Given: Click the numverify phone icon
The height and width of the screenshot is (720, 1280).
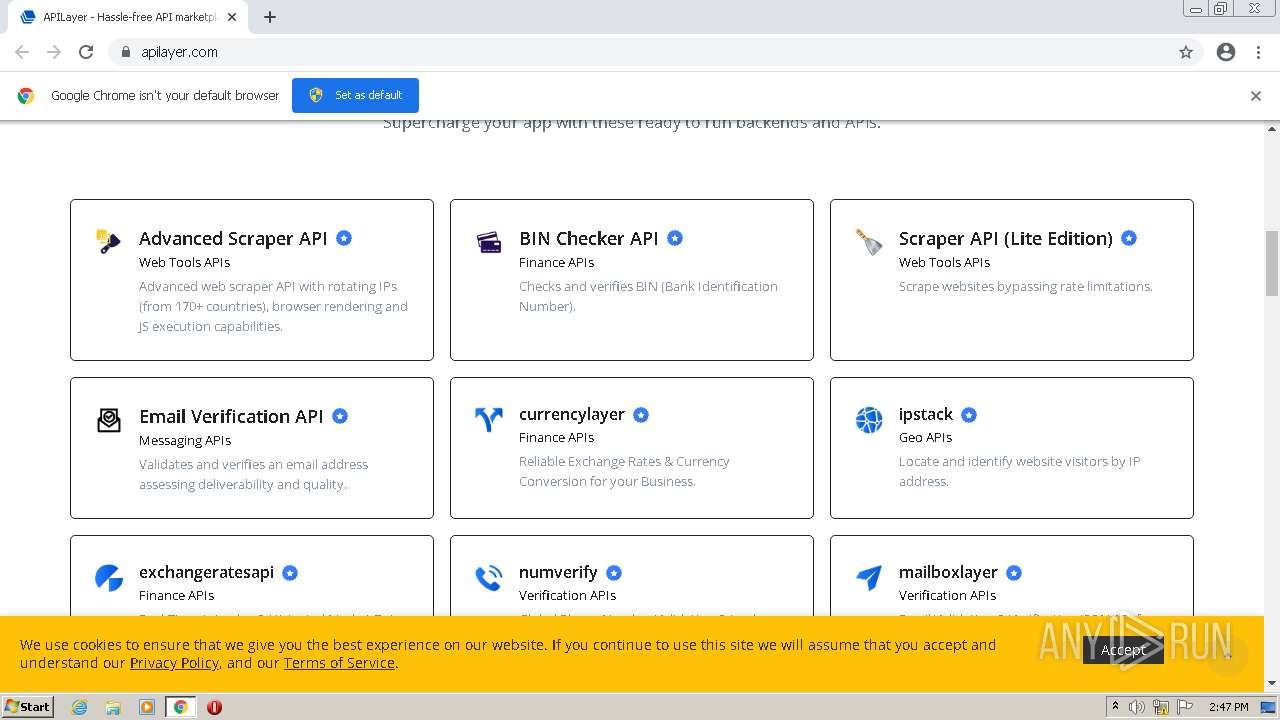Looking at the screenshot, I should tap(488, 578).
